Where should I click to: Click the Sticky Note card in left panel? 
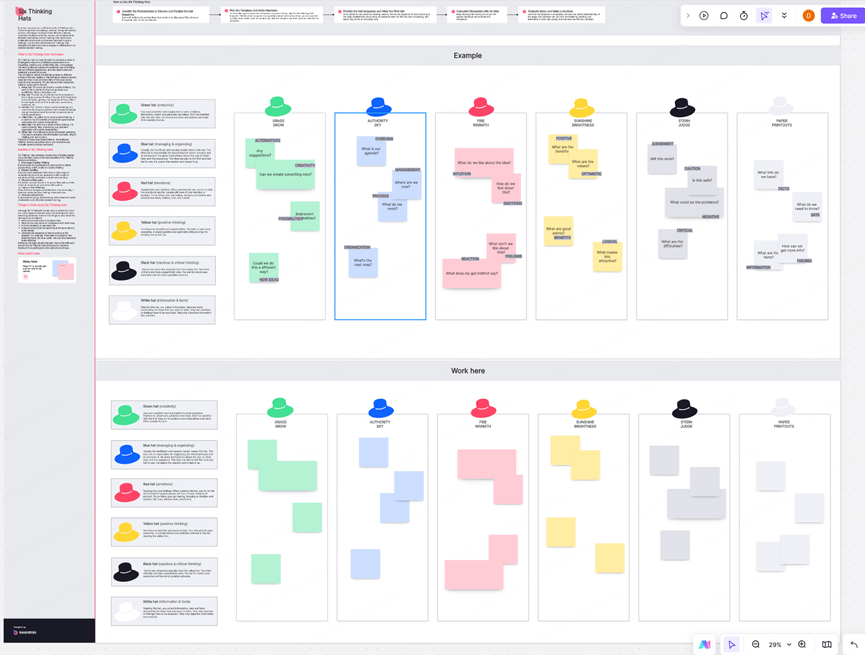pos(47,270)
